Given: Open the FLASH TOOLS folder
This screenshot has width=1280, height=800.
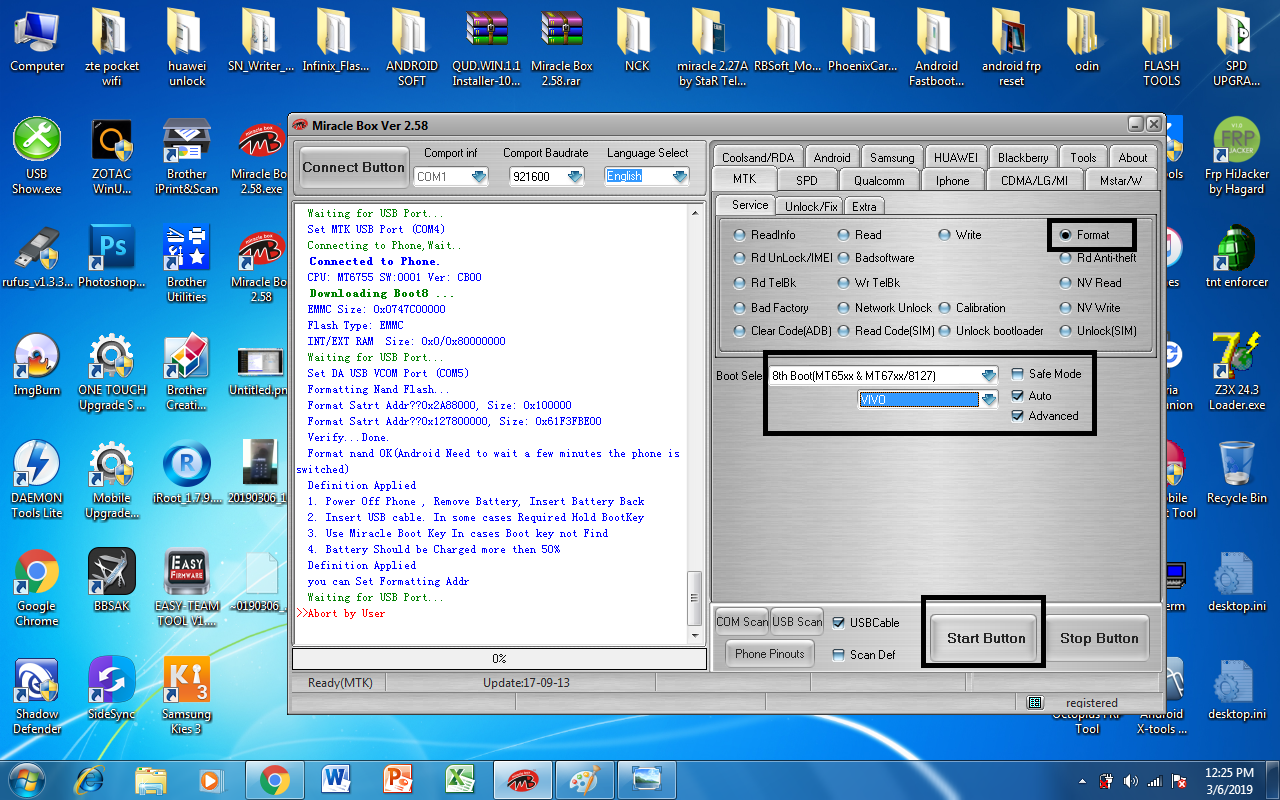Looking at the screenshot, I should tap(1162, 48).
